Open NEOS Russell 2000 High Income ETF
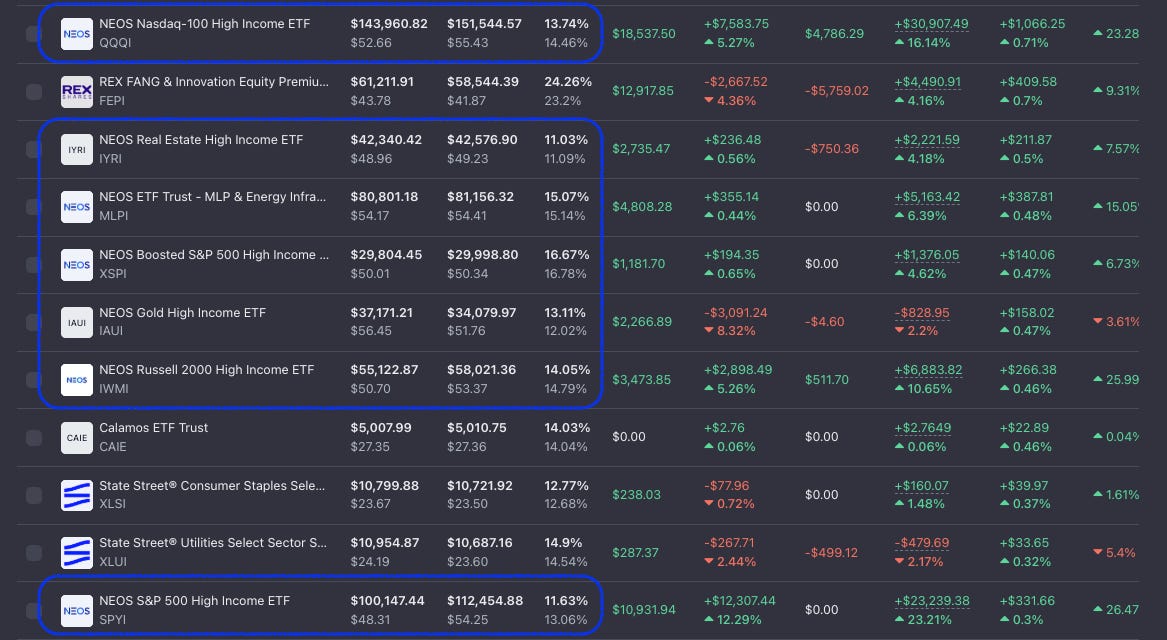 click(207, 370)
